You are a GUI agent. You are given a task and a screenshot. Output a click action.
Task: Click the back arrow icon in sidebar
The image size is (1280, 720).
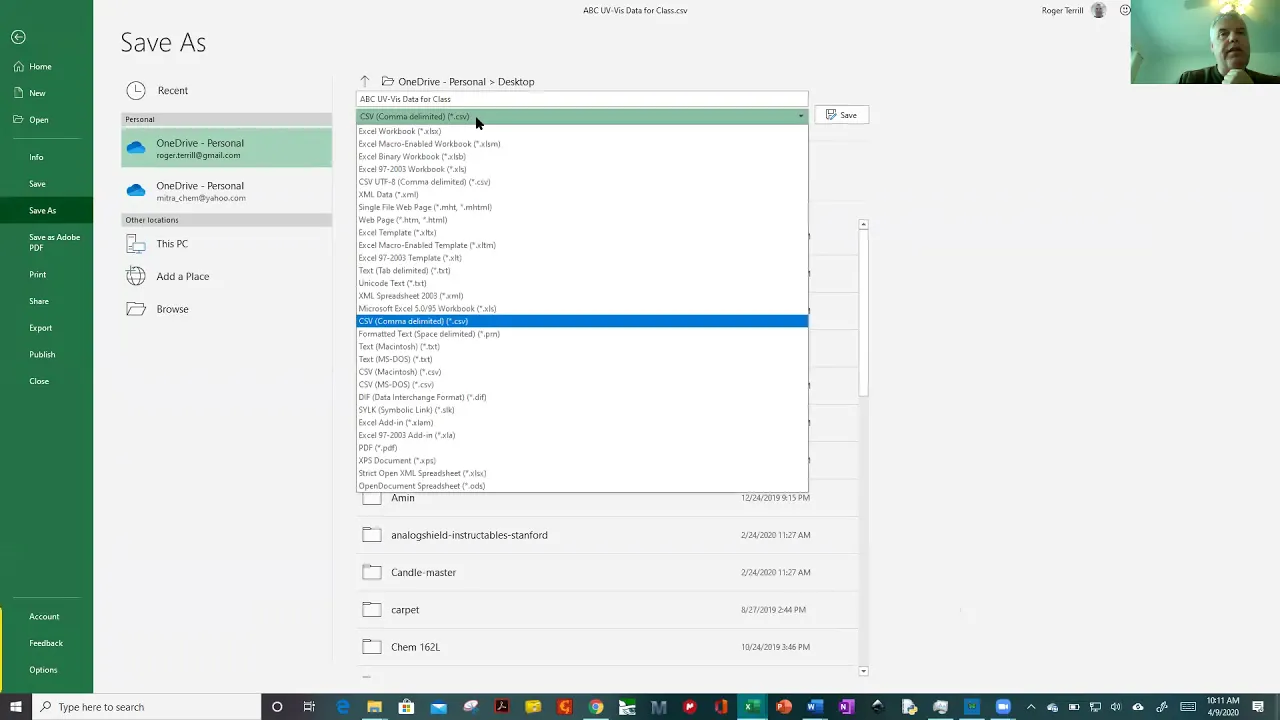click(x=18, y=37)
